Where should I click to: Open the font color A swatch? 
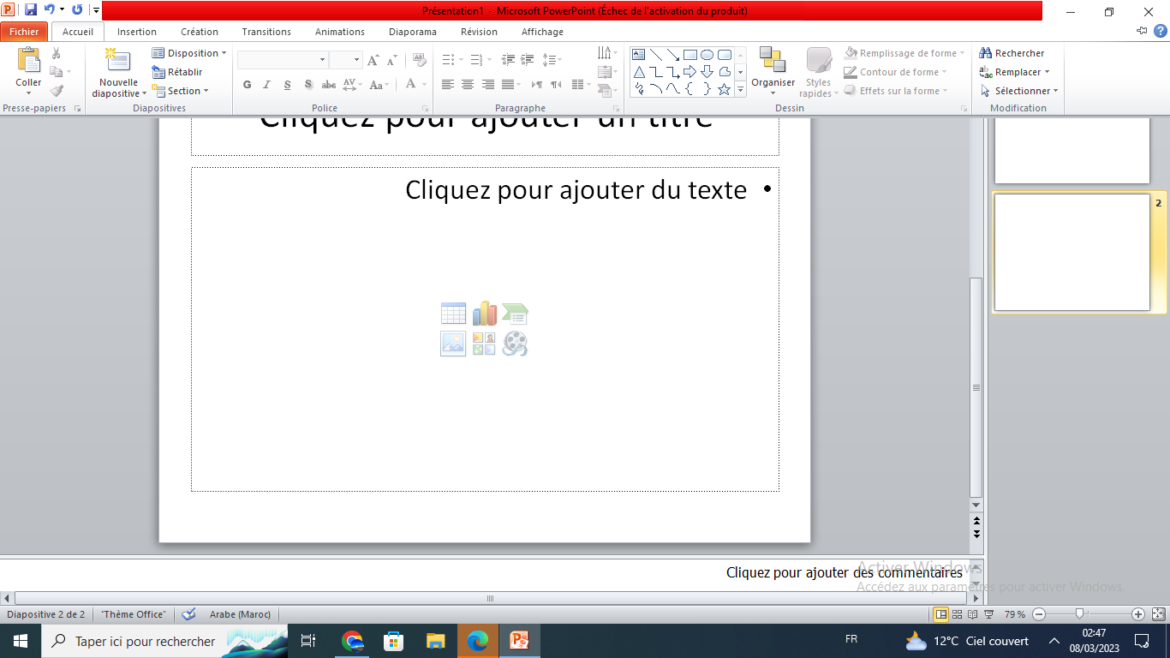coord(410,85)
